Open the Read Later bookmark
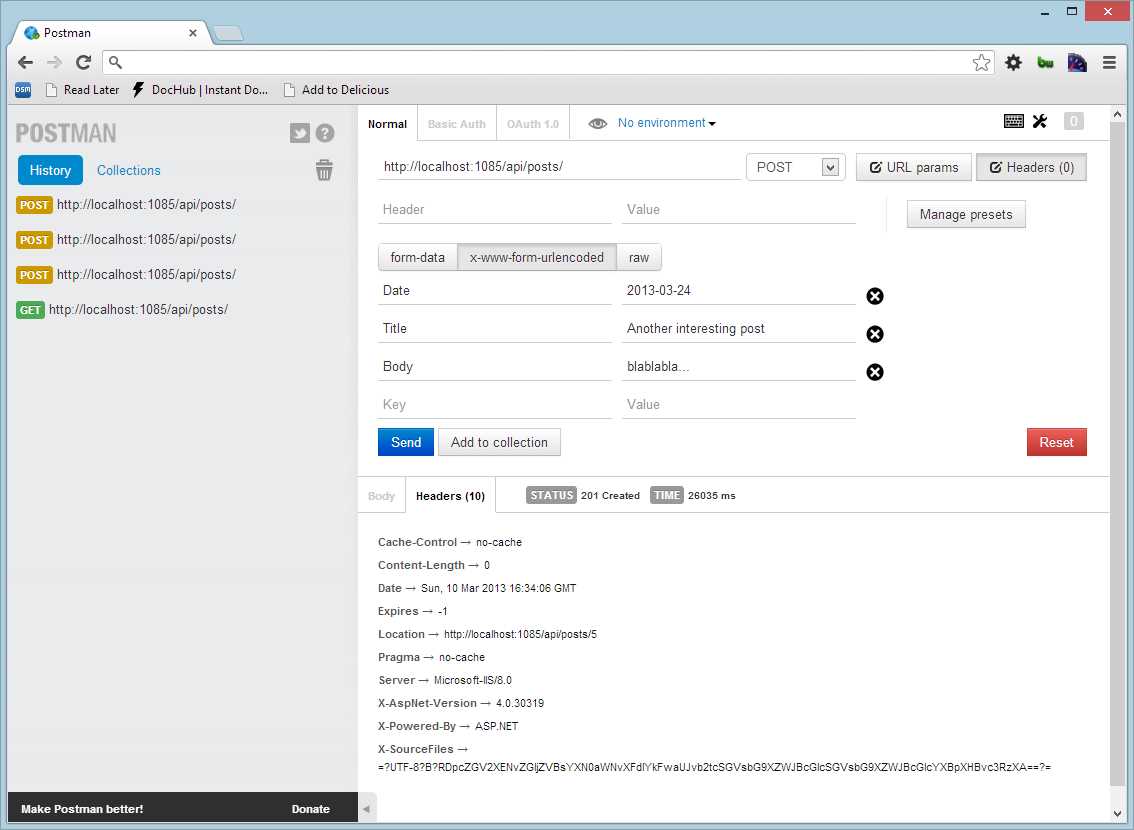1134x830 pixels. pos(82,90)
